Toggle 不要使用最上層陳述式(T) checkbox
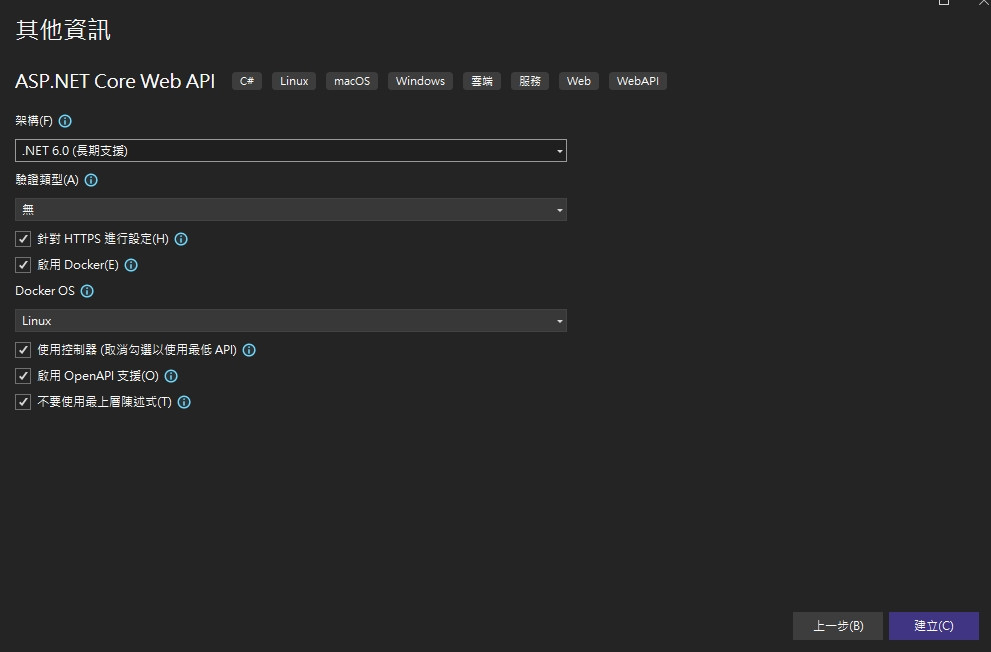The height and width of the screenshot is (652, 991). [x=23, y=402]
